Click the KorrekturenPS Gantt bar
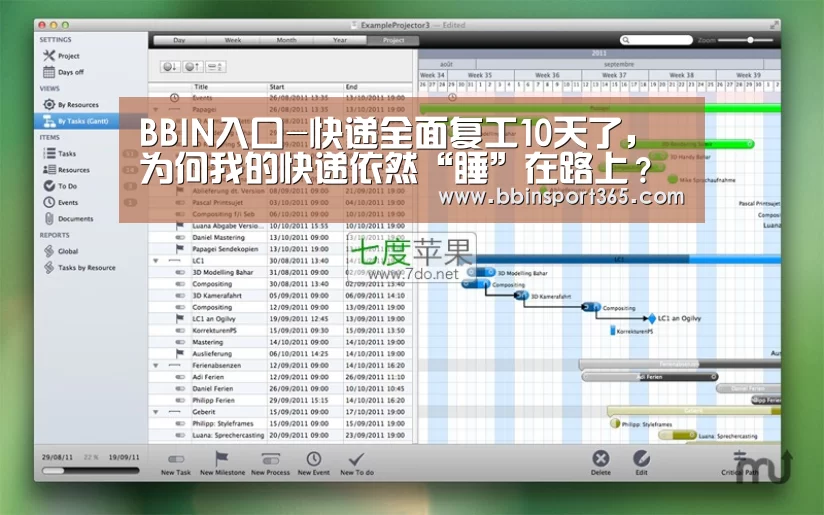The height and width of the screenshot is (515, 824). point(612,331)
